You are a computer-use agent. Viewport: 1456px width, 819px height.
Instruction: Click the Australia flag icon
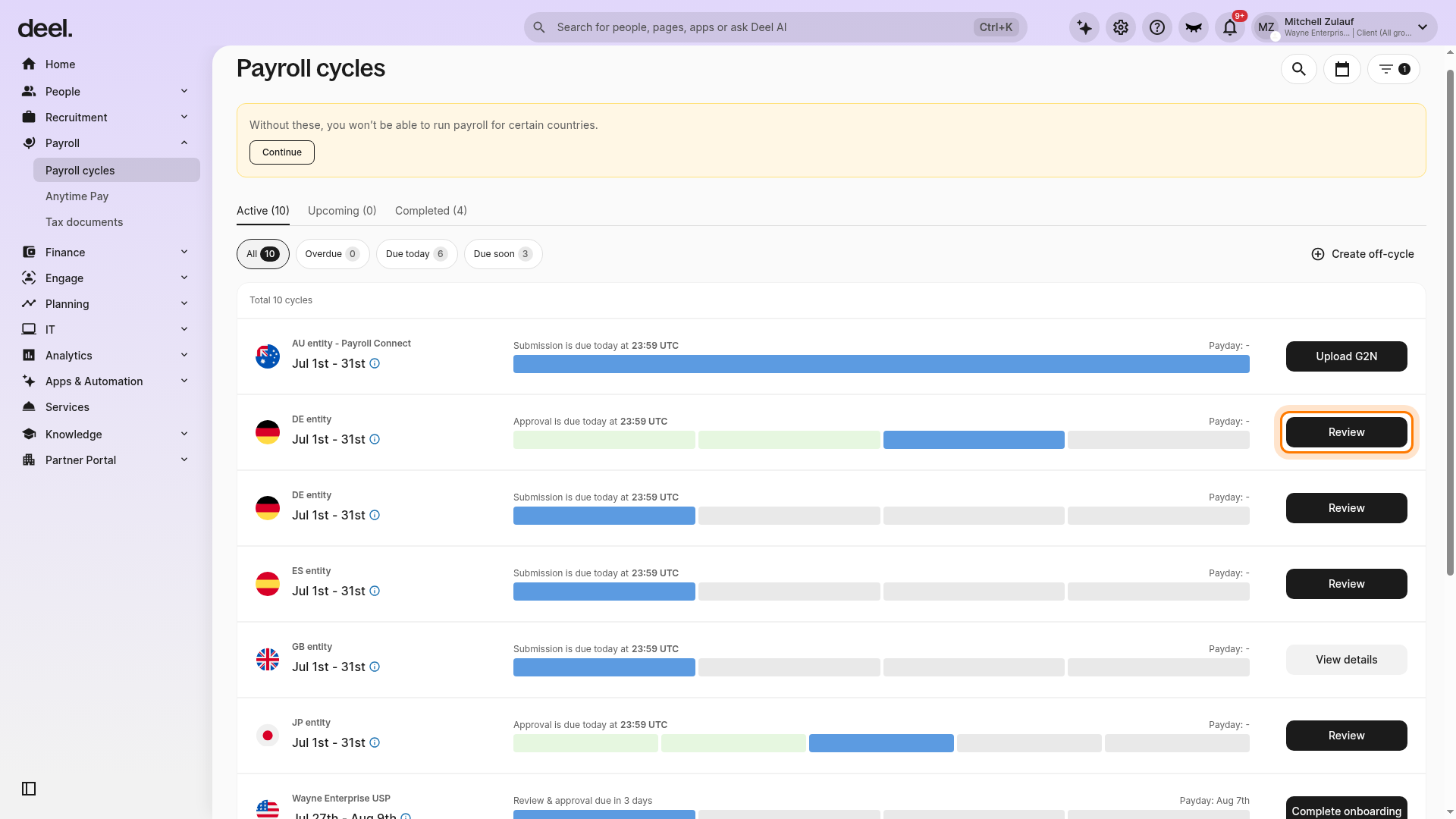click(x=268, y=356)
